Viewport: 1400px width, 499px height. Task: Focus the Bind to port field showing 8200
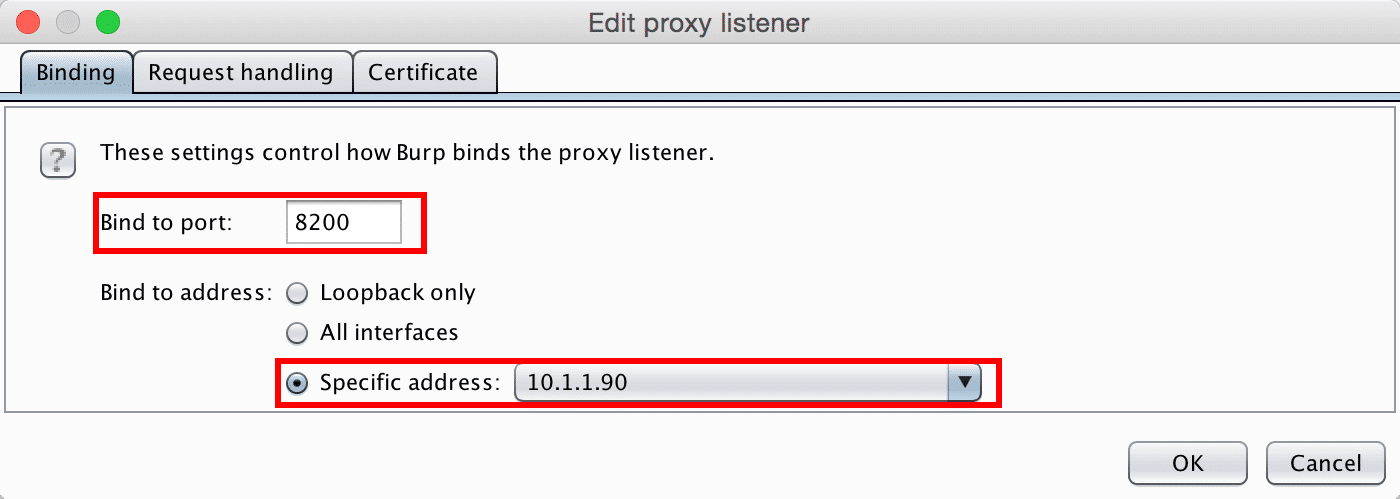pos(344,222)
